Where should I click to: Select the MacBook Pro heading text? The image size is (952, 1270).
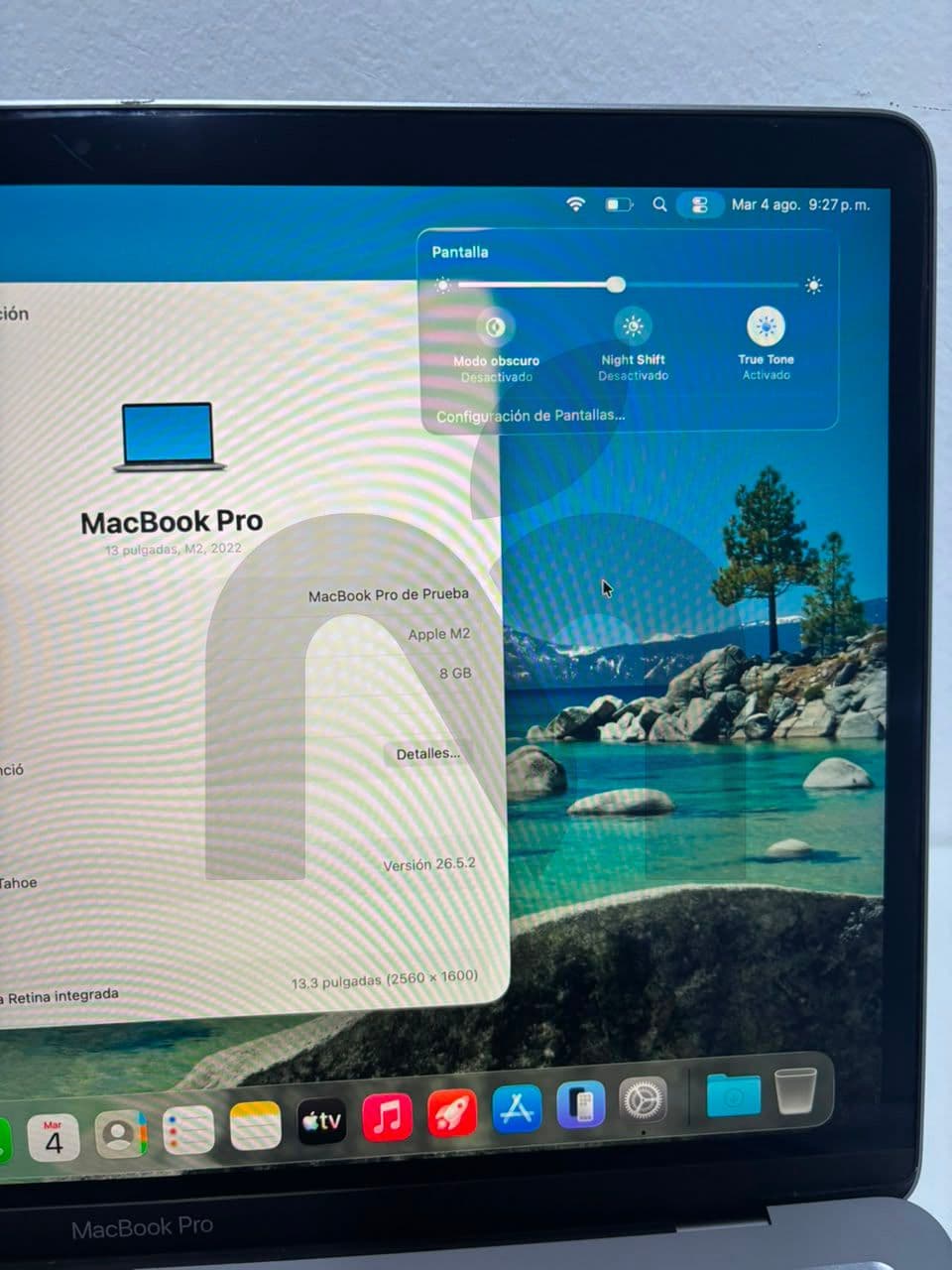coord(172,522)
